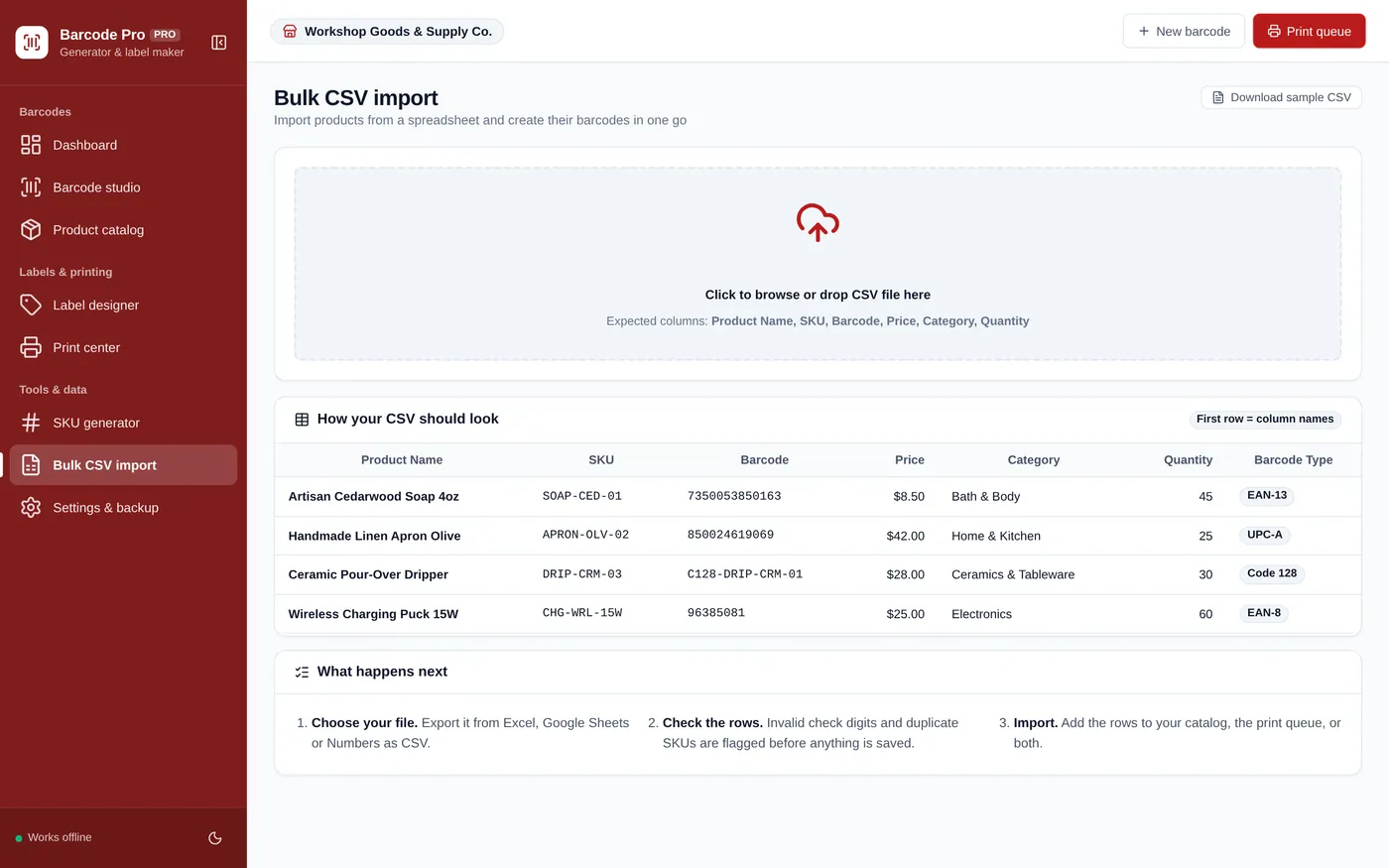Click the Expected columns hint text
Screen dimensions: 1389x868
(818, 321)
